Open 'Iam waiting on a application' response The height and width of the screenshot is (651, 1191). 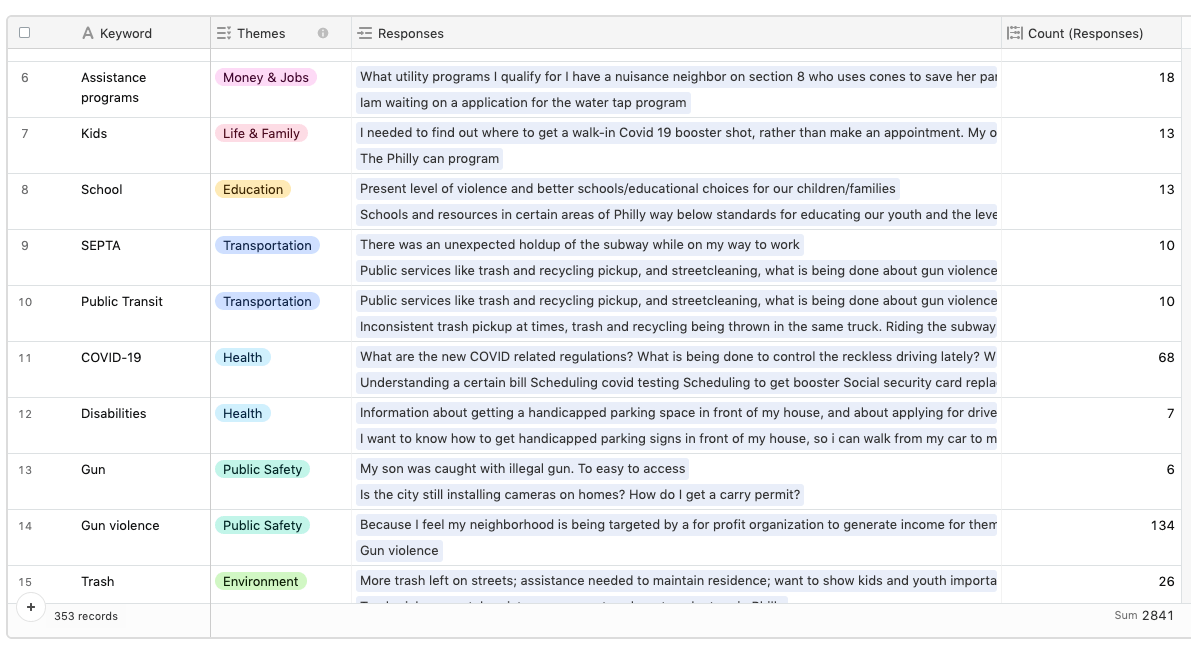(523, 103)
